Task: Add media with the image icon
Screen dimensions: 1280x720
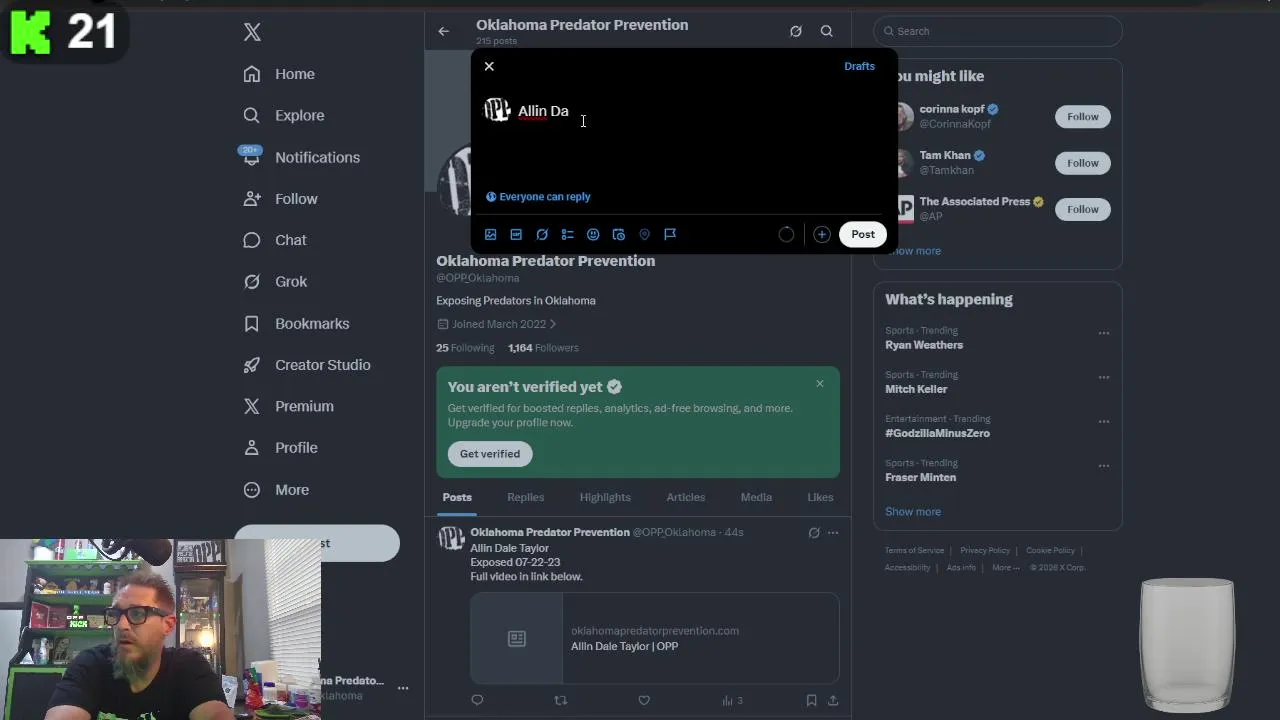Action: tap(491, 234)
